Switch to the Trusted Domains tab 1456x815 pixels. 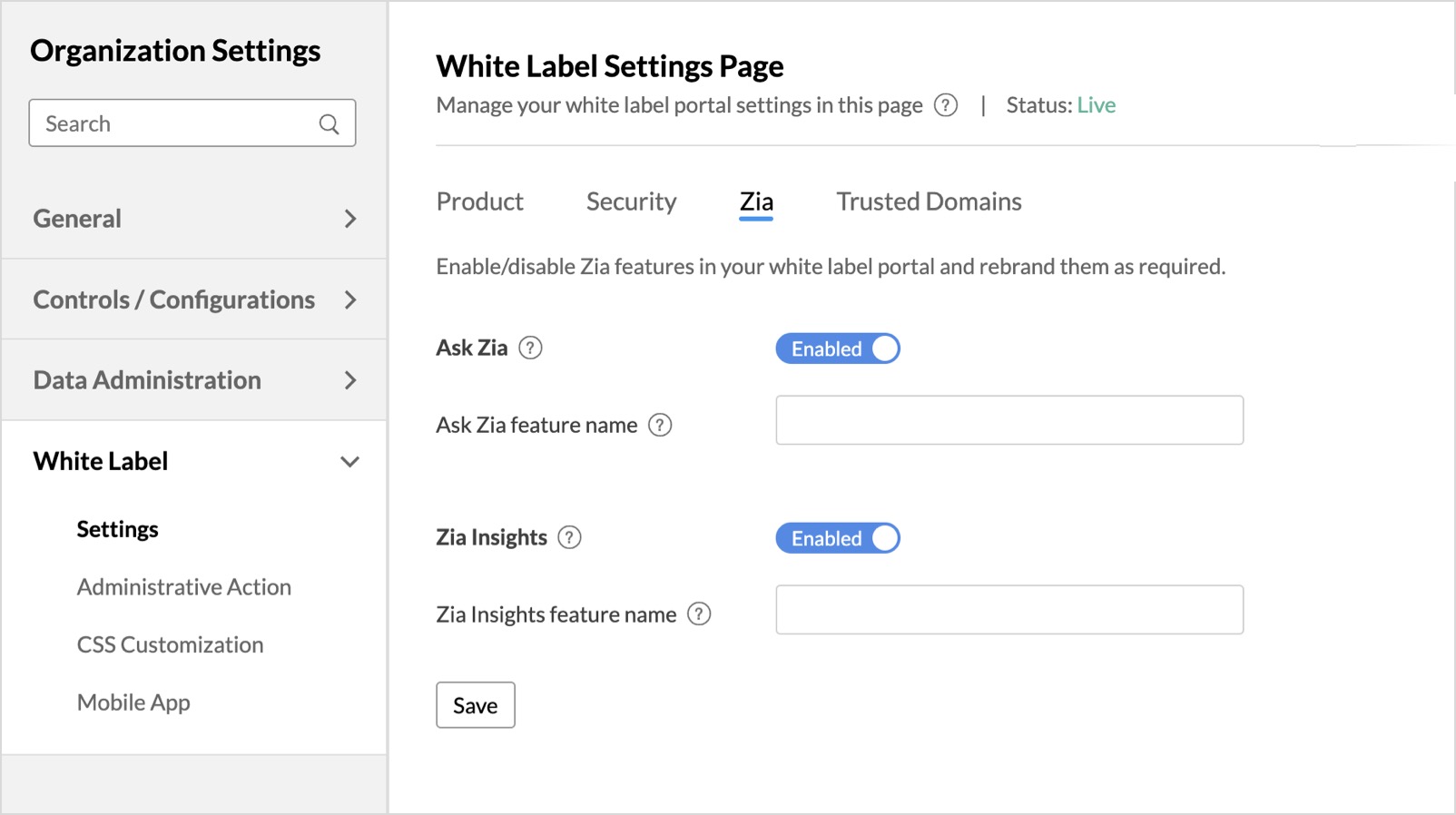click(929, 201)
